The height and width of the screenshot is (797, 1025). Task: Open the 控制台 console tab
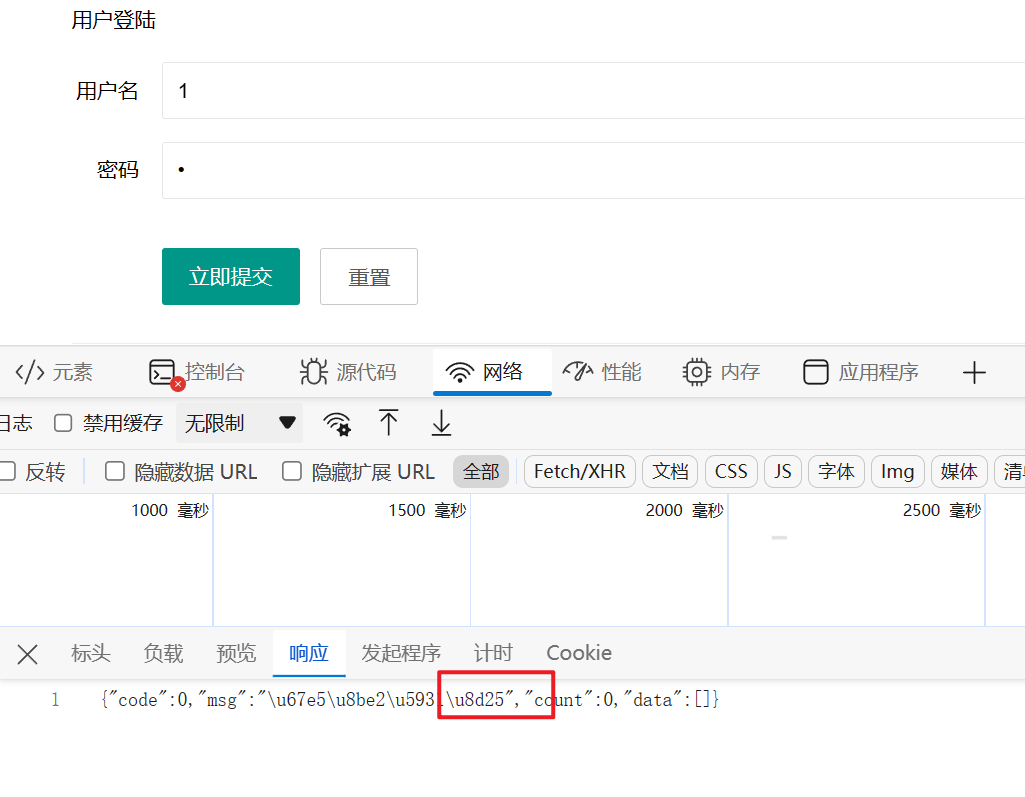(197, 373)
